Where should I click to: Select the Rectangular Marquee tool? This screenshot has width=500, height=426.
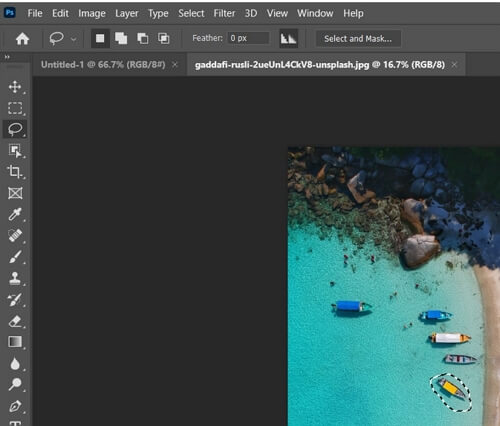click(15, 108)
